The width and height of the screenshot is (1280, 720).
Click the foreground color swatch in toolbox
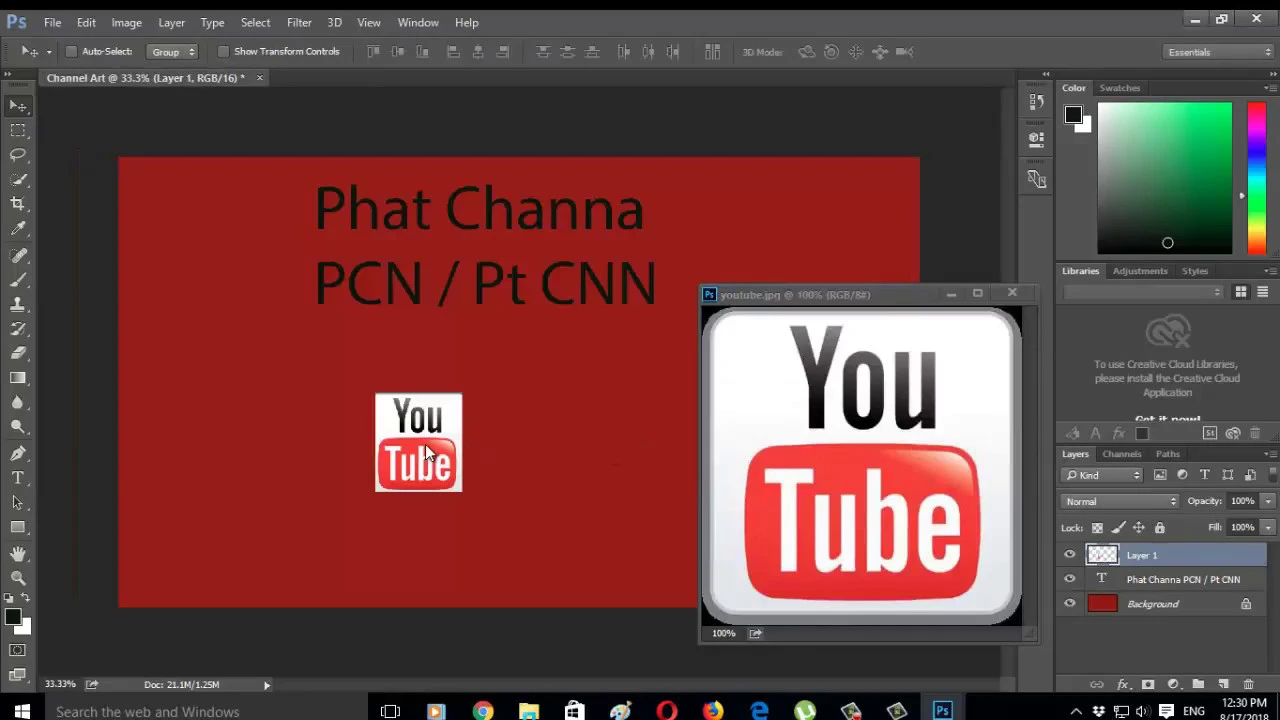coord(12,618)
